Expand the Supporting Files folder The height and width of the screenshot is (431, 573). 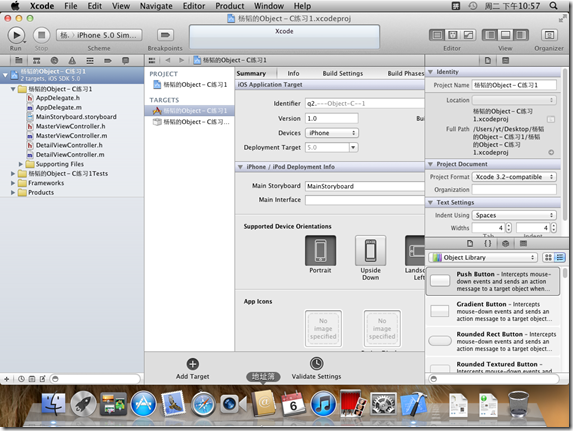click(20, 164)
